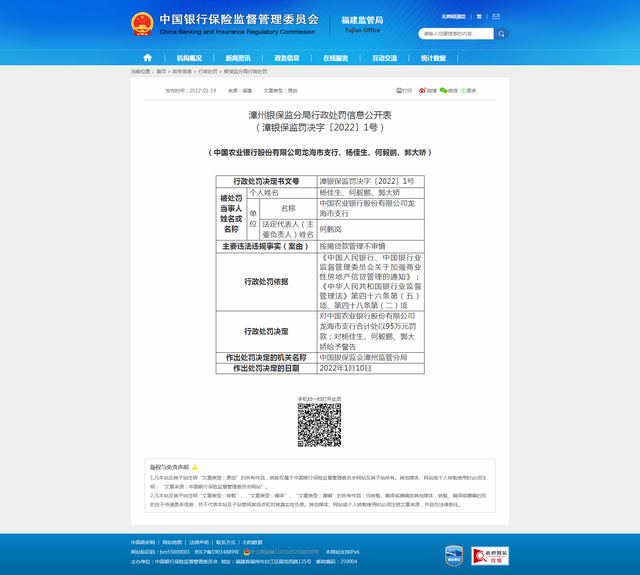This screenshot has width=640, height=575.
Task: Open 网站地图 footer link
Action: (172, 542)
